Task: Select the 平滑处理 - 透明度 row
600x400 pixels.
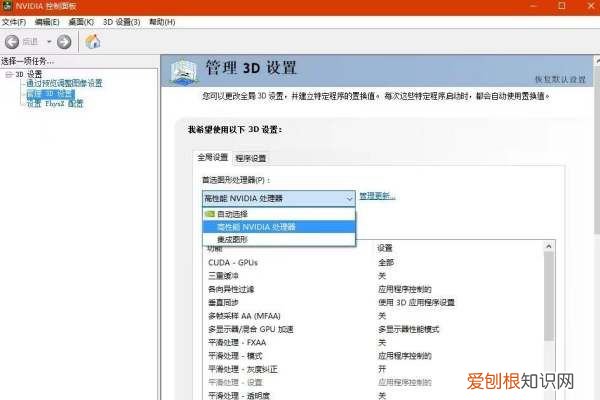Action: click(x=375, y=395)
